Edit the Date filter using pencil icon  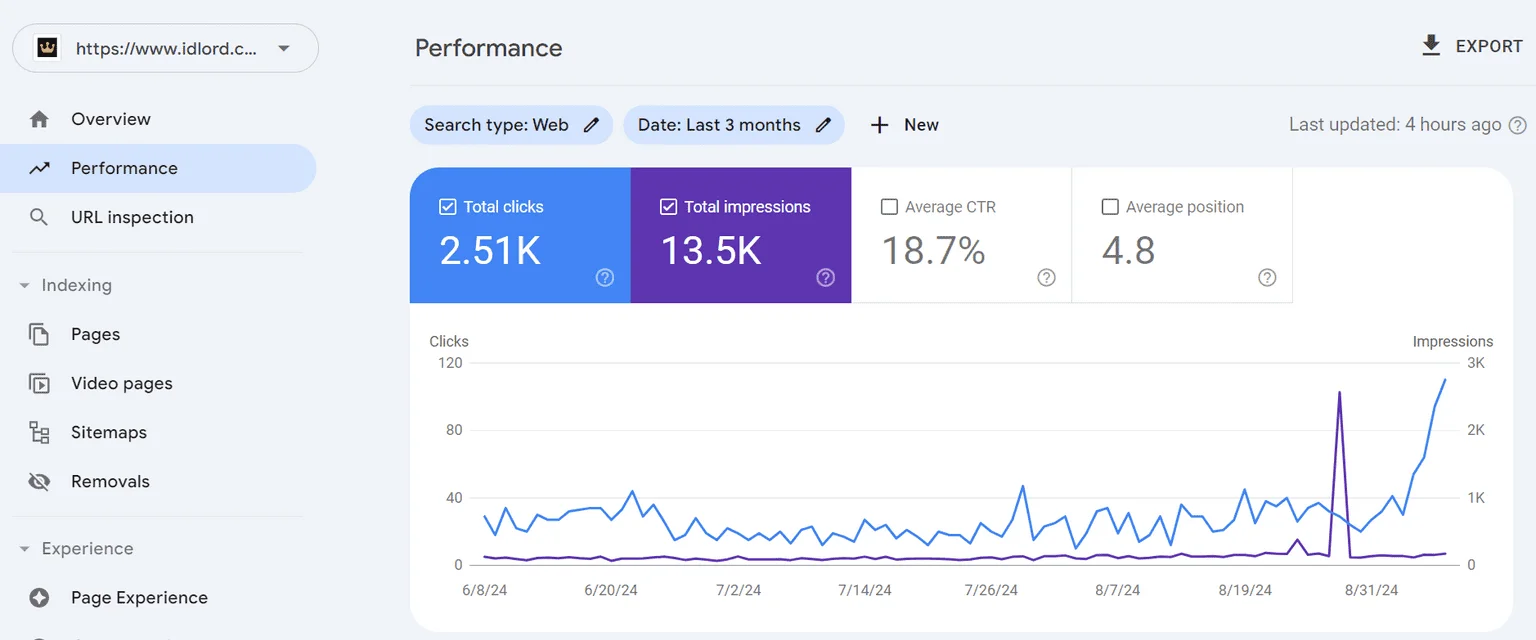pyautogui.click(x=823, y=125)
